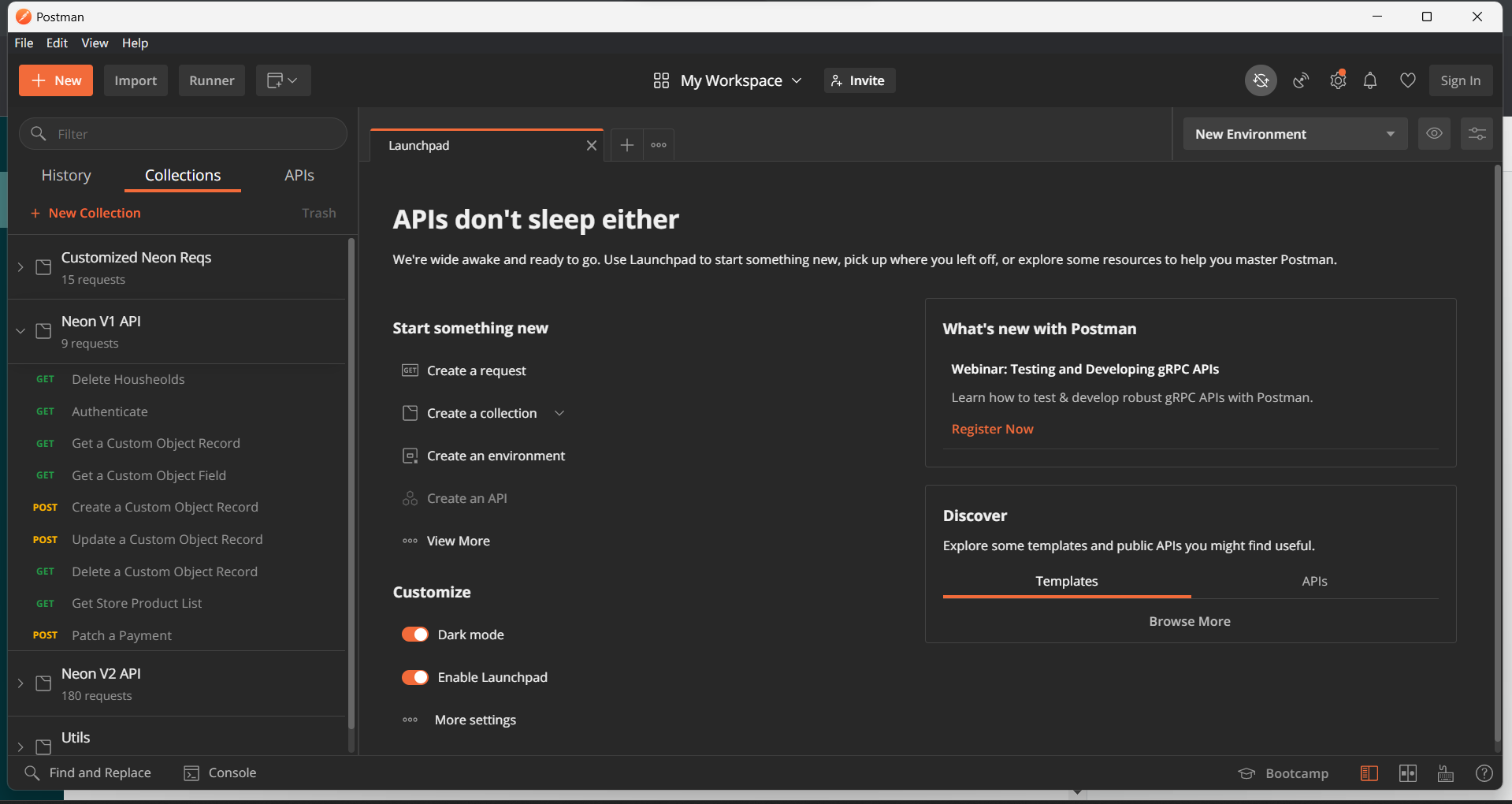Click the Utils collection folder icon
Viewport: 1512px width, 804px height.
tap(44, 746)
